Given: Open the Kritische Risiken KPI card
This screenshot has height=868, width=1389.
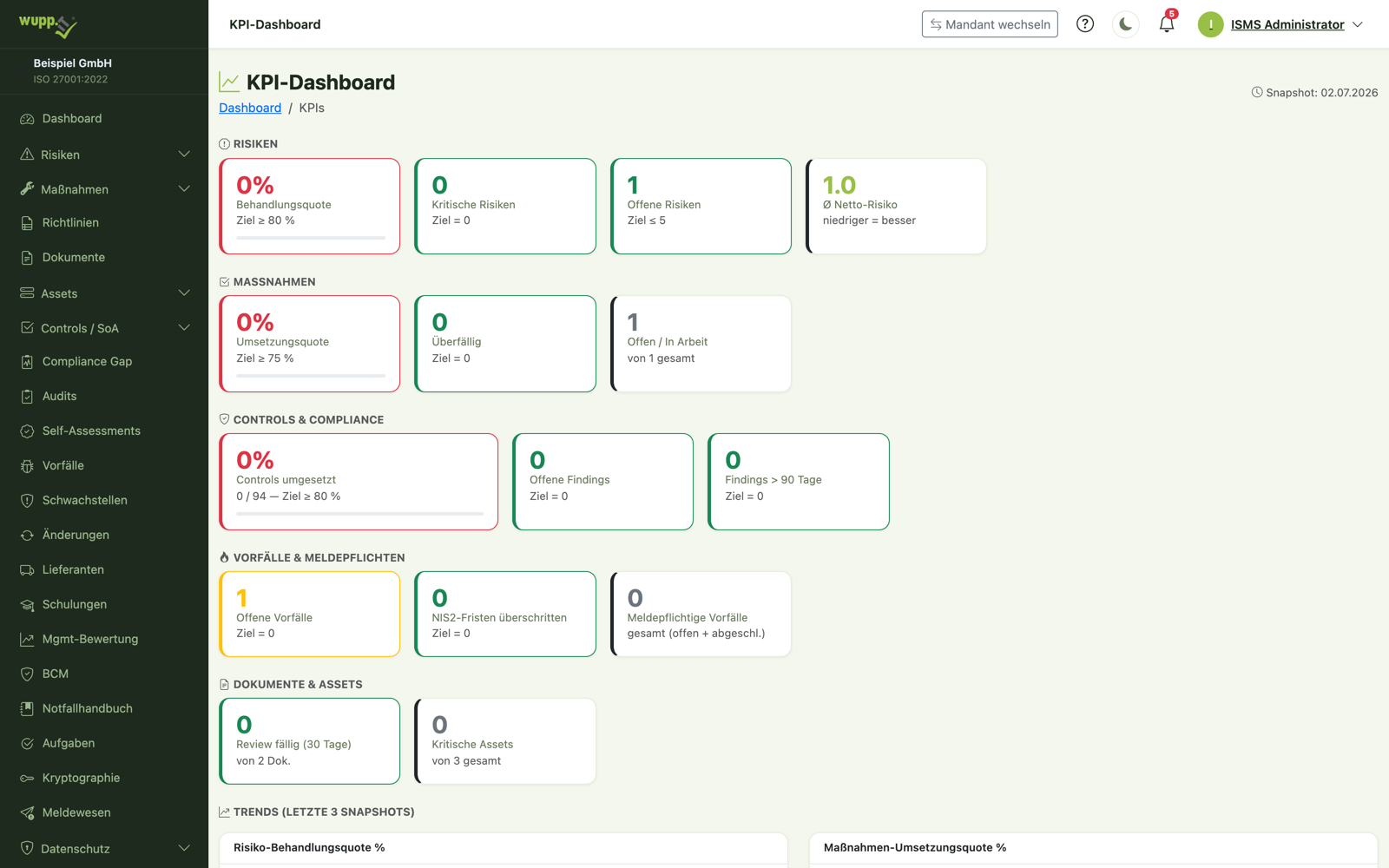Looking at the screenshot, I should tap(505, 207).
